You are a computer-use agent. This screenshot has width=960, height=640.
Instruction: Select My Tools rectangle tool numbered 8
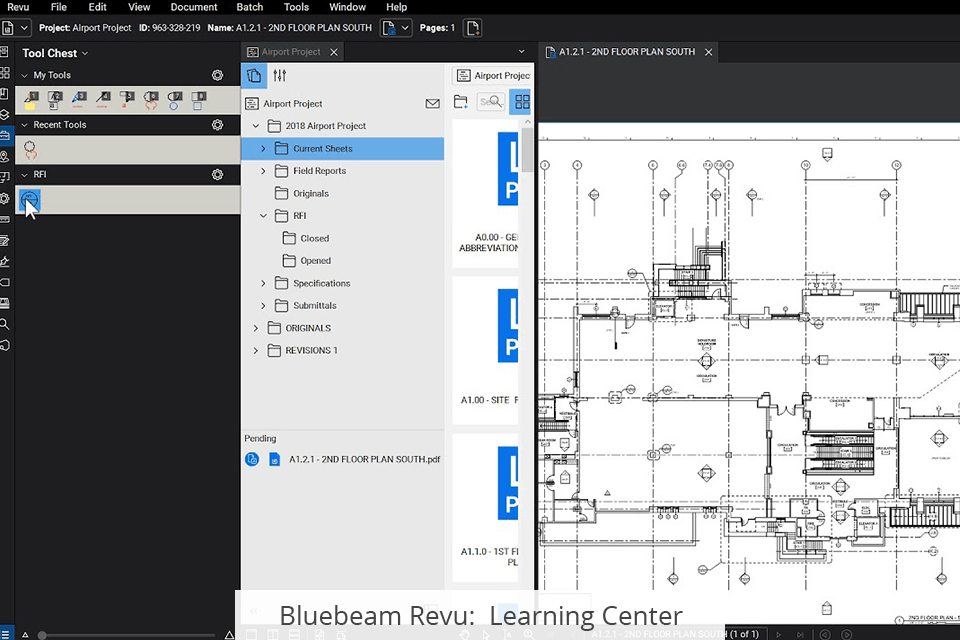pos(198,100)
